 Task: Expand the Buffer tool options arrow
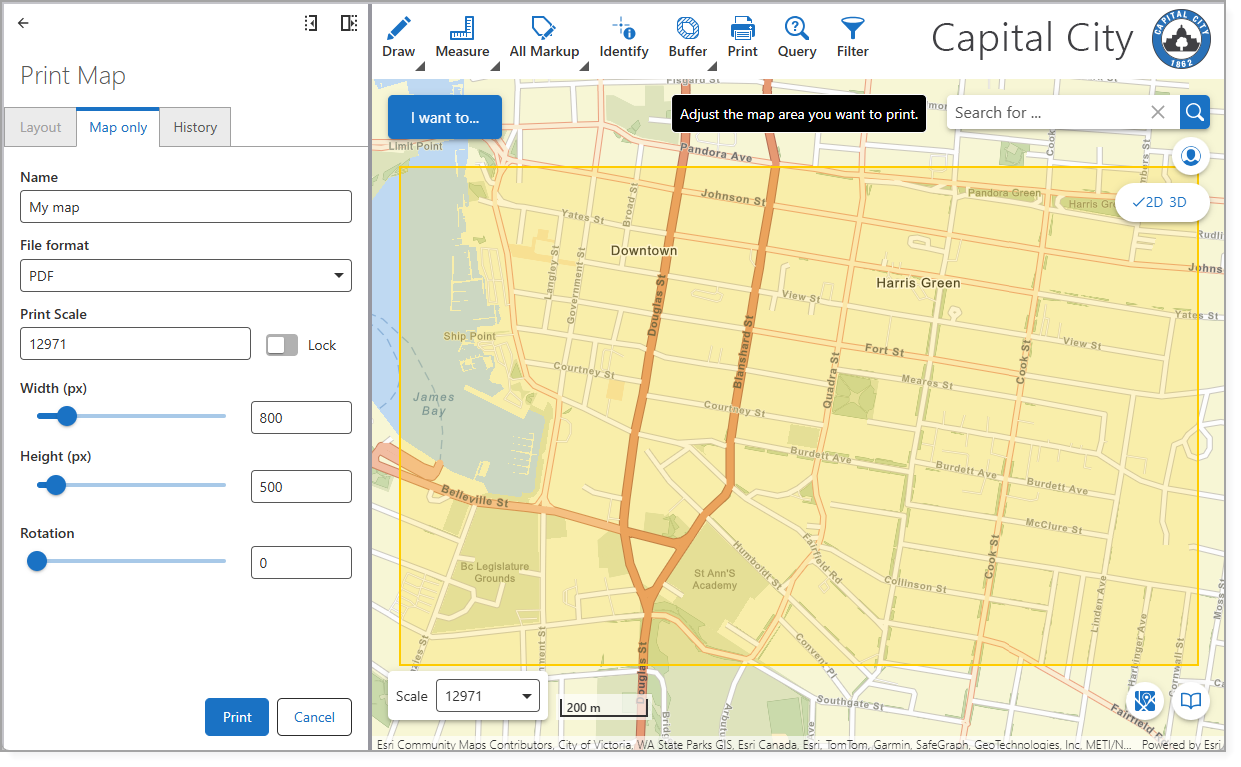[x=712, y=67]
